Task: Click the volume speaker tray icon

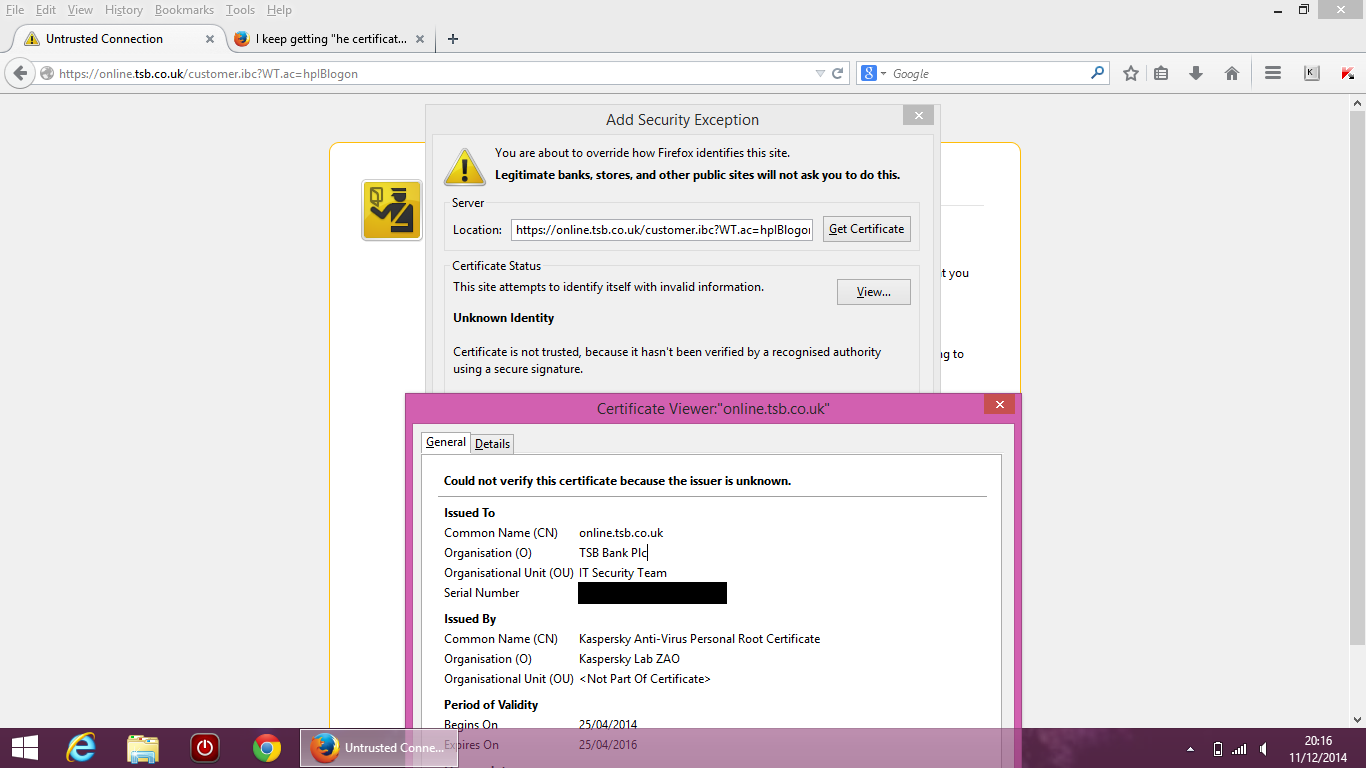Action: 1264,749
